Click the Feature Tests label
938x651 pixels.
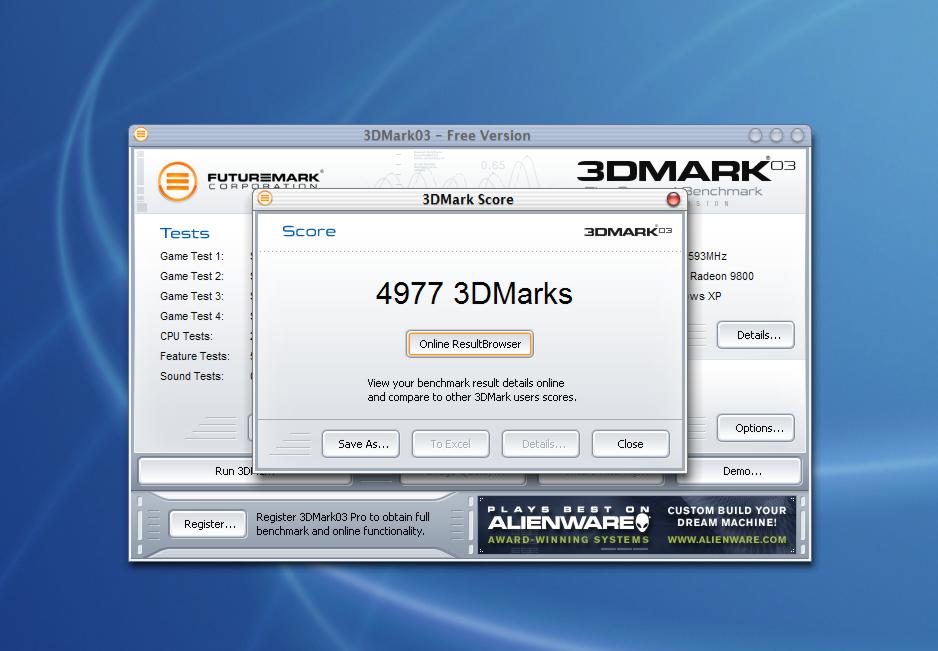coord(194,356)
